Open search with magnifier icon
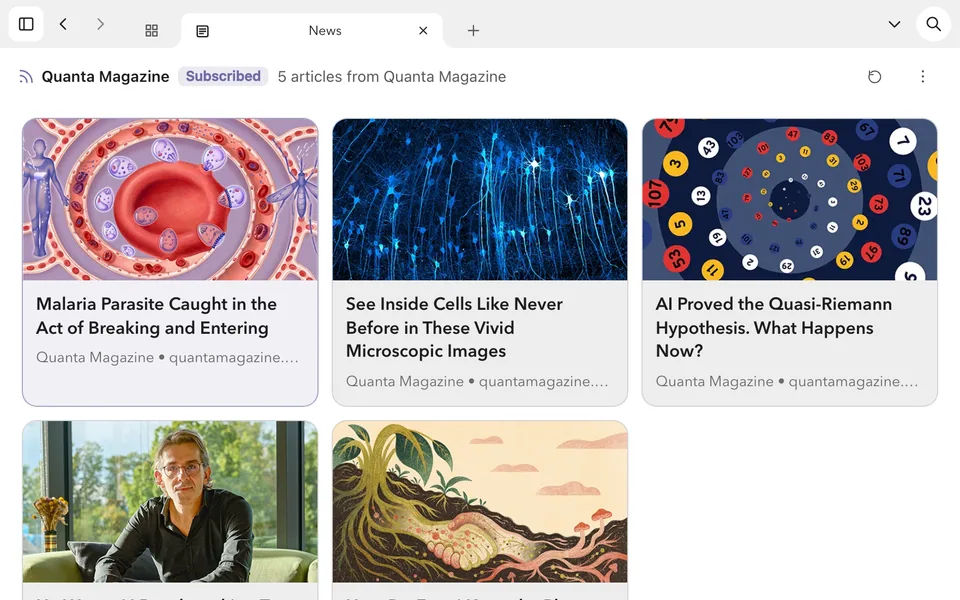 (934, 24)
